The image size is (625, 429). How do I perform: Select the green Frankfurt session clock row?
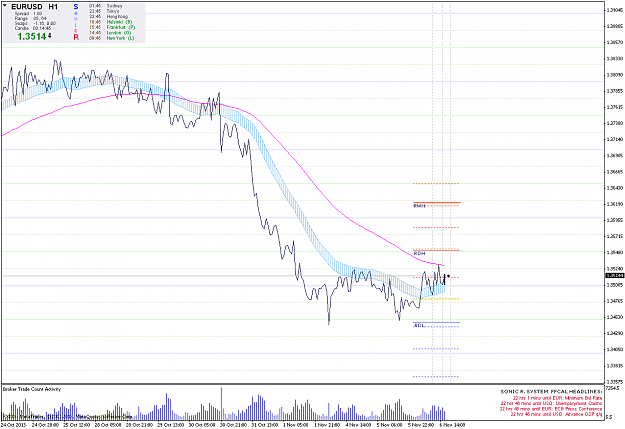point(112,27)
